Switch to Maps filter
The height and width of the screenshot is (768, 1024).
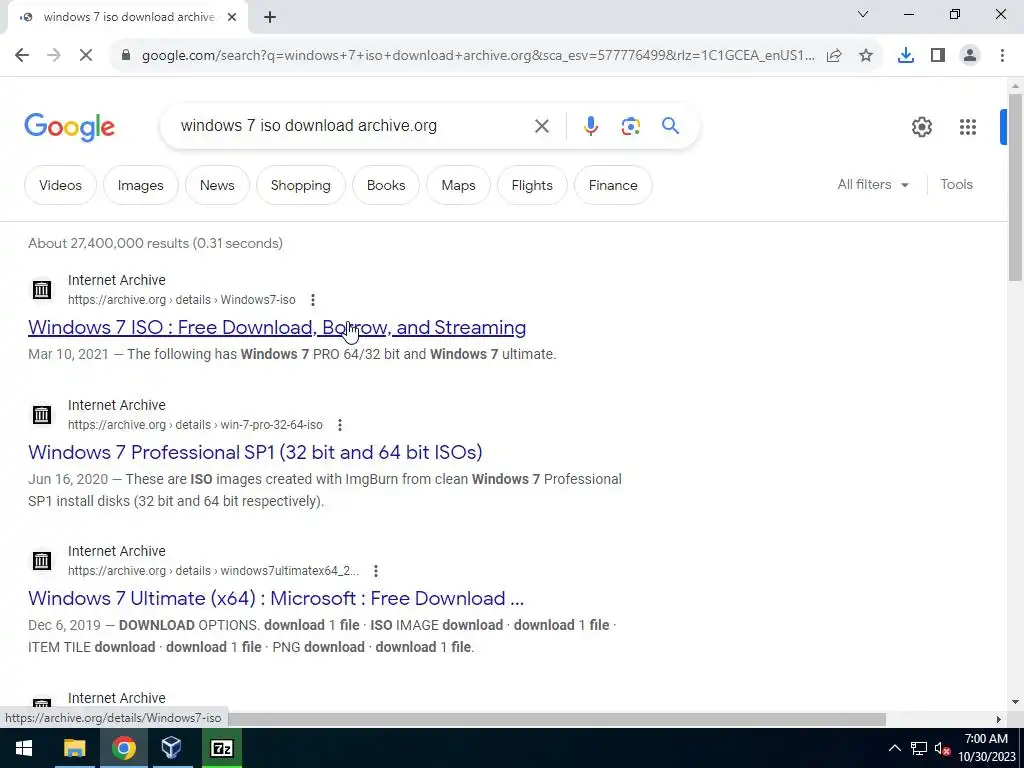tap(458, 185)
